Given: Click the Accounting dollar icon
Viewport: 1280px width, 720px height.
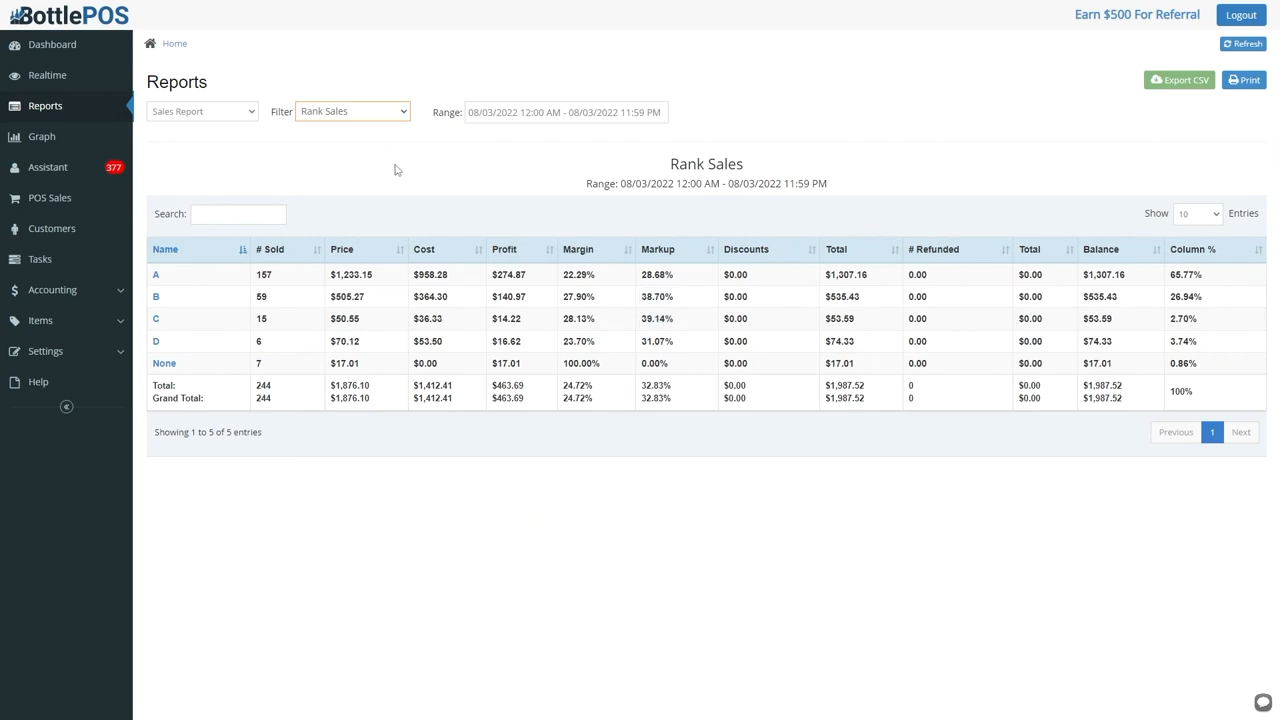Looking at the screenshot, I should click(14, 290).
